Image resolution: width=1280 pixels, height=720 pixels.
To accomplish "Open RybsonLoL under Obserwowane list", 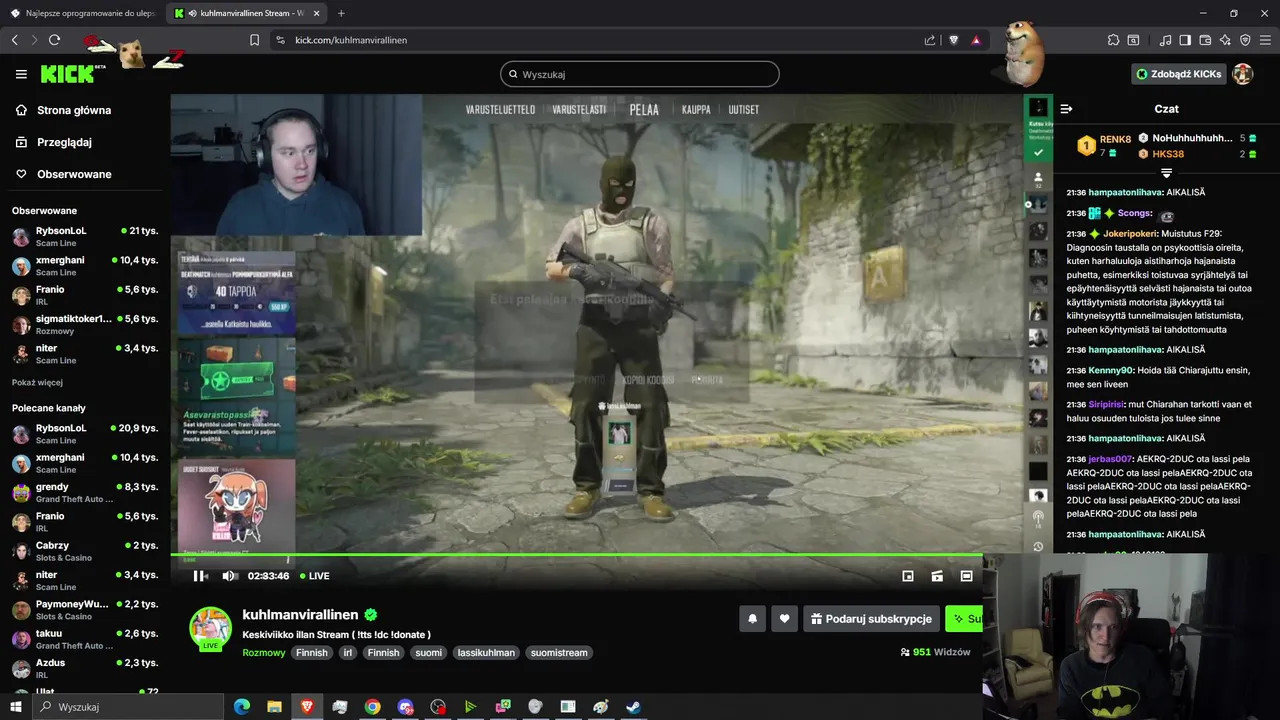I will coord(85,236).
